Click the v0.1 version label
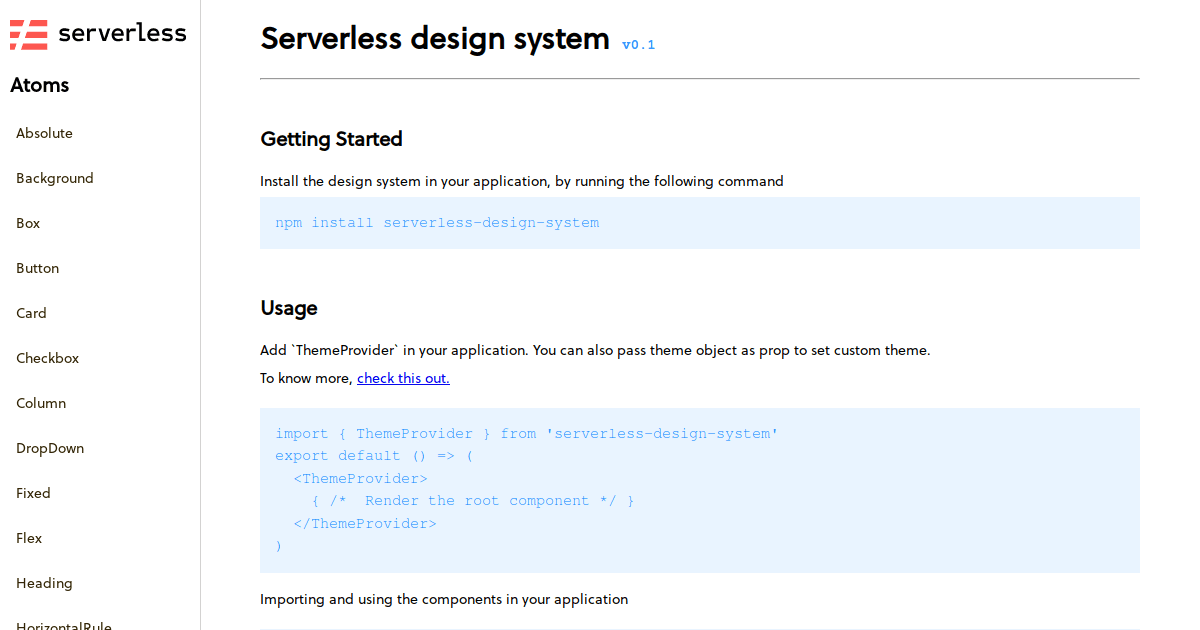 pos(638,44)
